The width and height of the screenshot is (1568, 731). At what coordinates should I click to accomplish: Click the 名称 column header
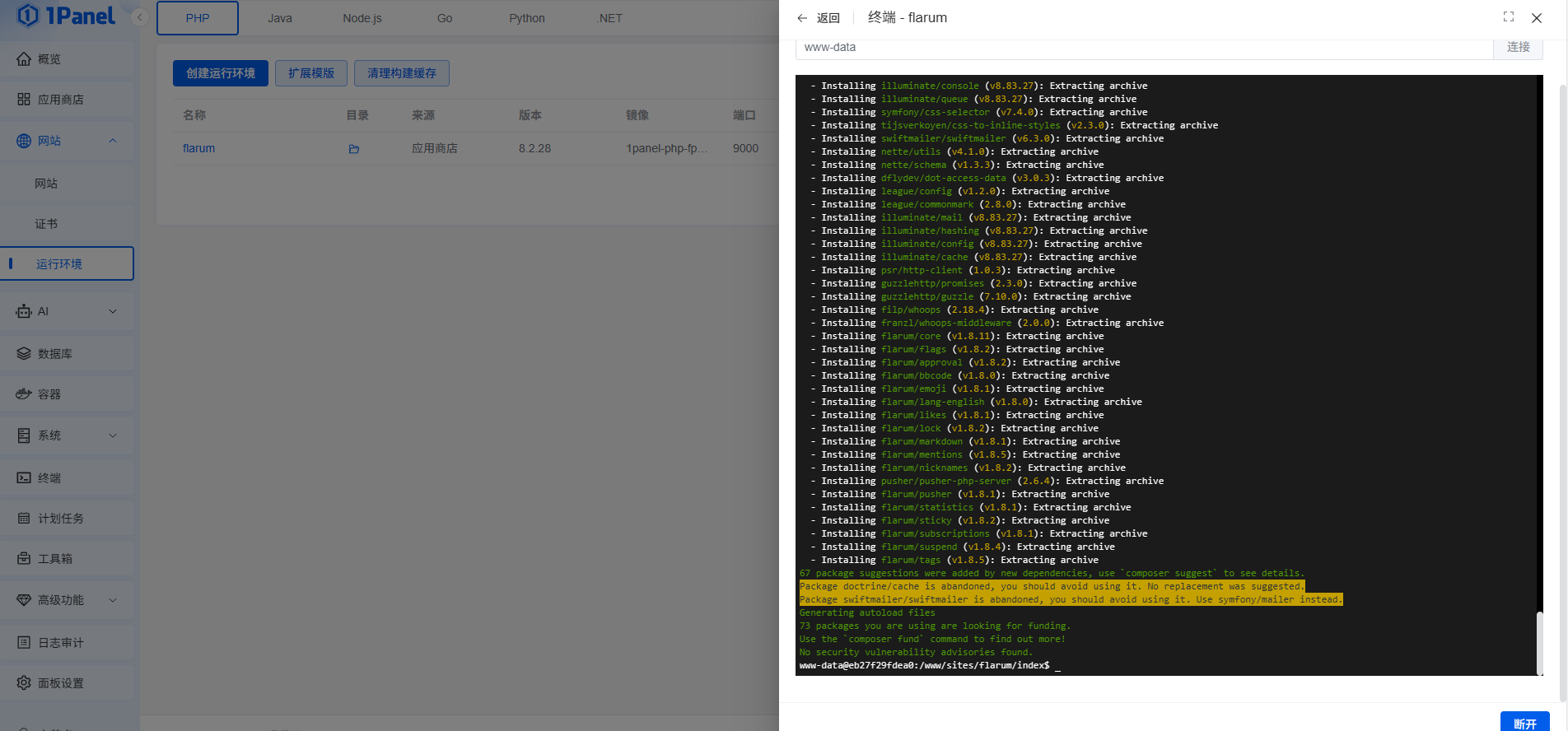pyautogui.click(x=194, y=115)
